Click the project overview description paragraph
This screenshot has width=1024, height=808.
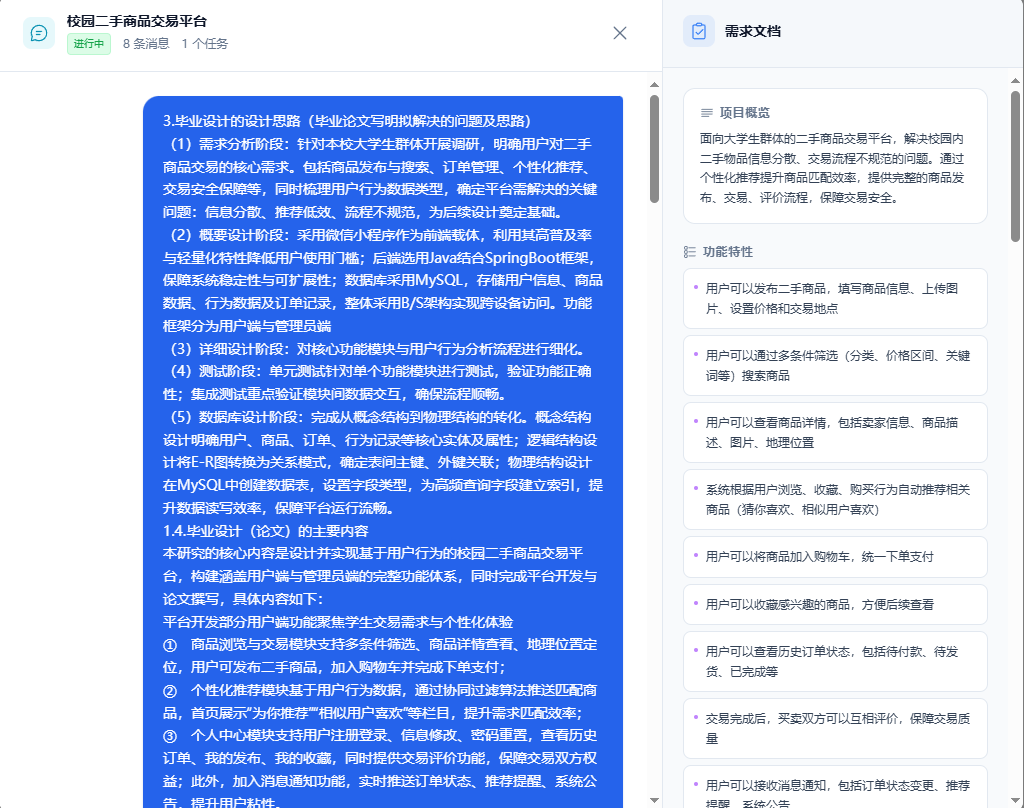pyautogui.click(x=832, y=168)
